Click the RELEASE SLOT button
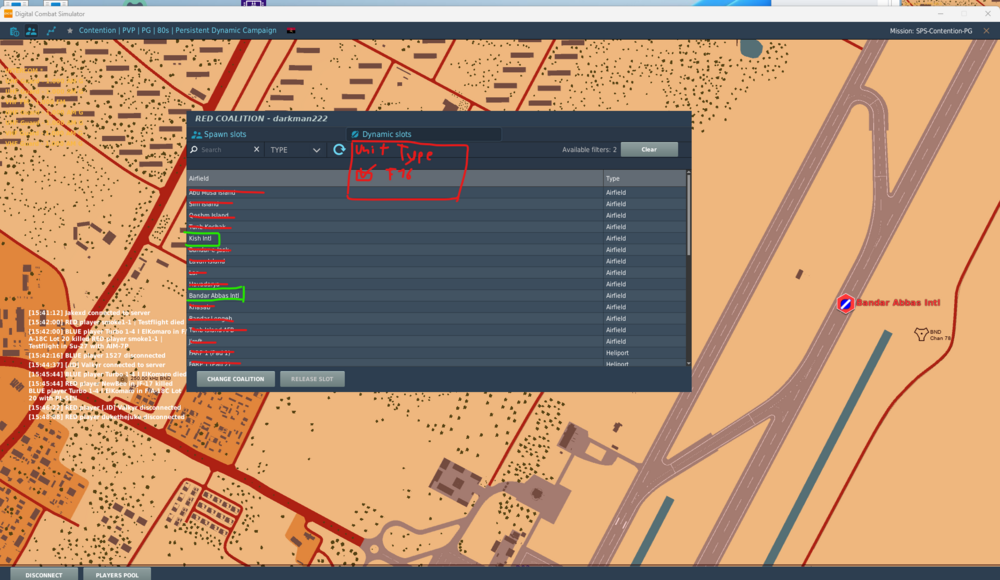Viewport: 1000px width, 580px height. coord(312,379)
